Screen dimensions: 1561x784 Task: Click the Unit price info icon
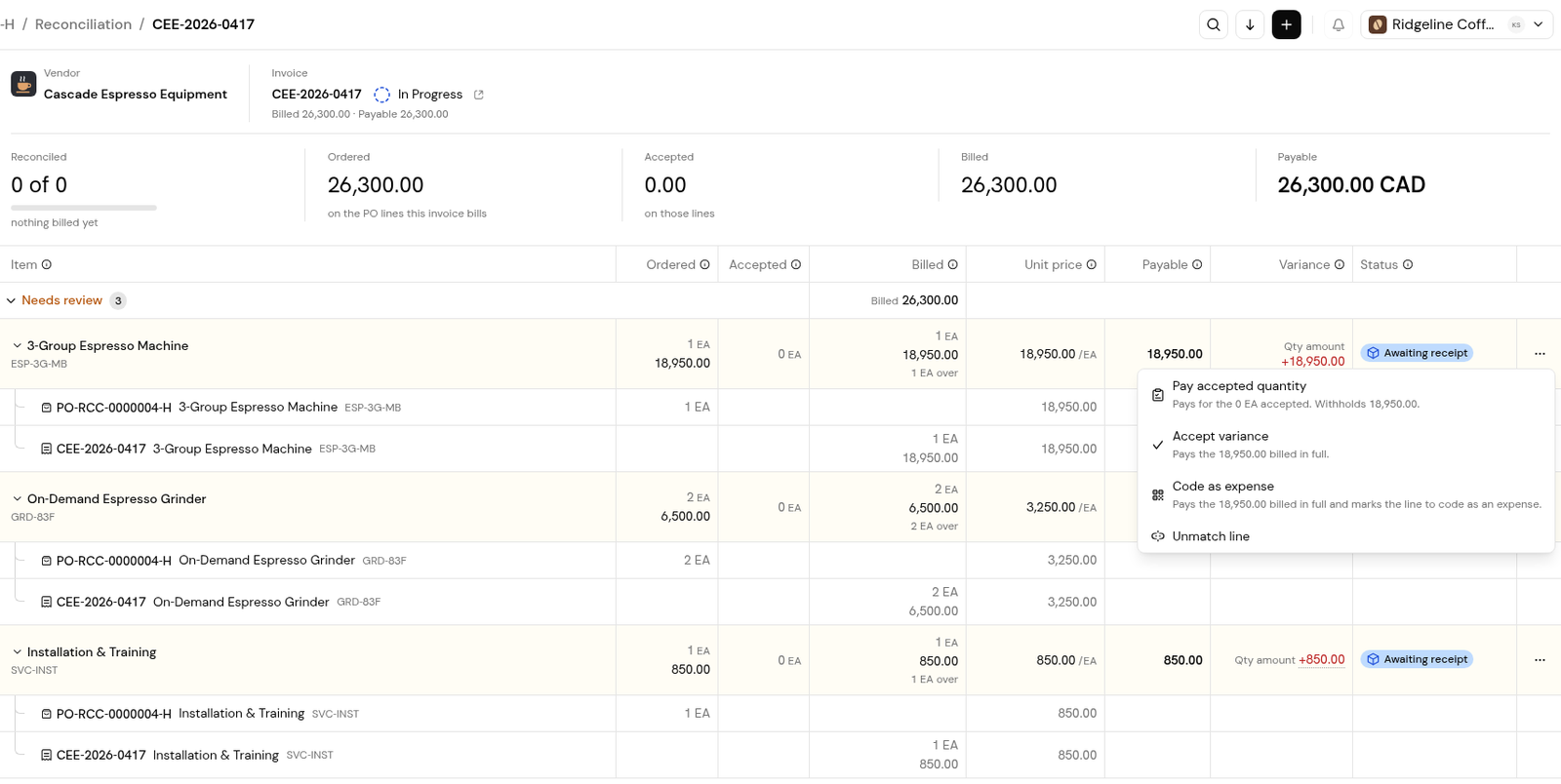pos(1092,264)
